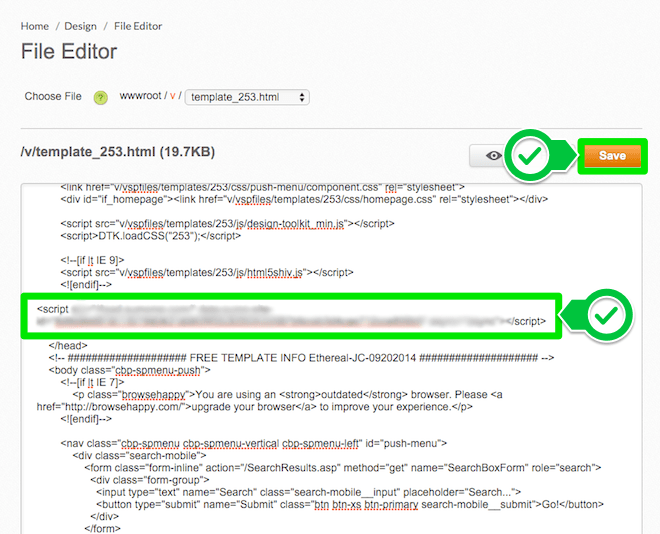Click the nav push-menu line in code
The width and height of the screenshot is (660, 534).
252,443
